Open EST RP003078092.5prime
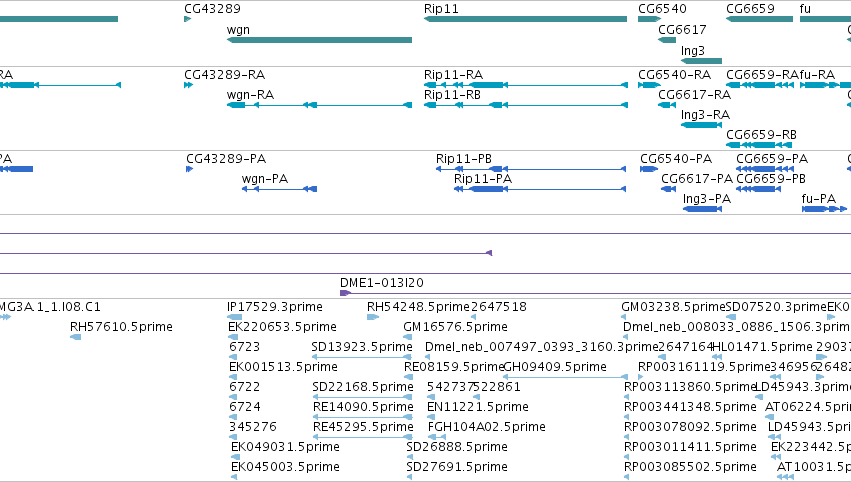The image size is (851, 482). 627,437
